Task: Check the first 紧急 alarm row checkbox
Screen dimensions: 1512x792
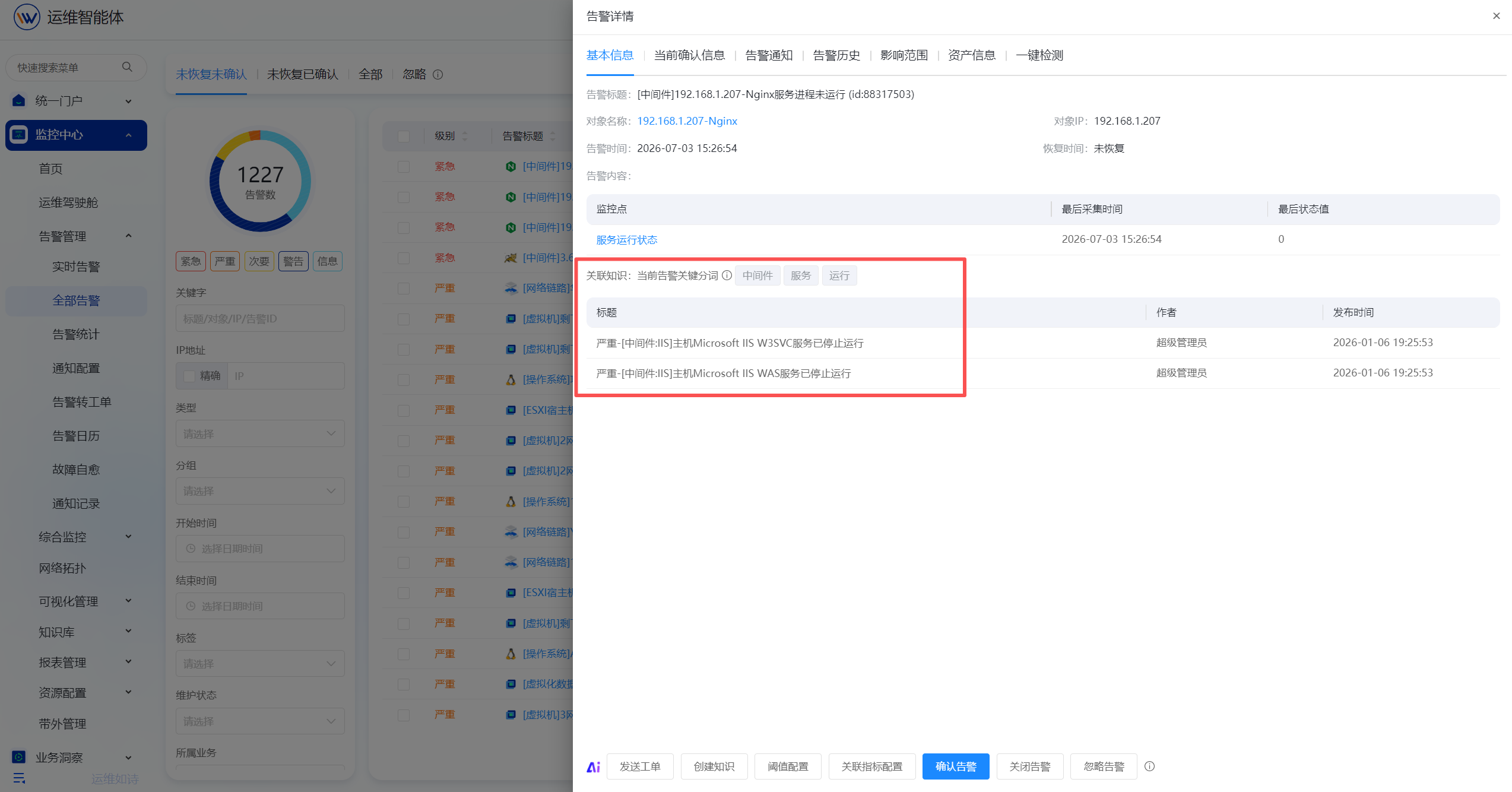Action: [404, 166]
